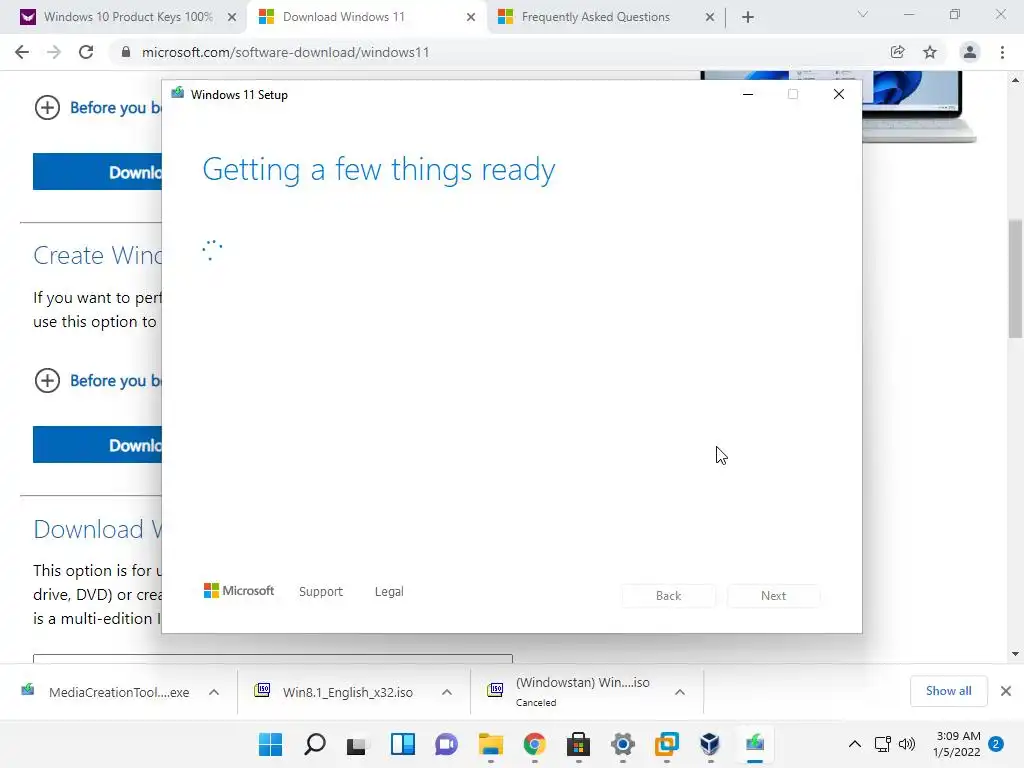This screenshot has height=768, width=1024.
Task: Open a new browser tab
Action: (748, 17)
